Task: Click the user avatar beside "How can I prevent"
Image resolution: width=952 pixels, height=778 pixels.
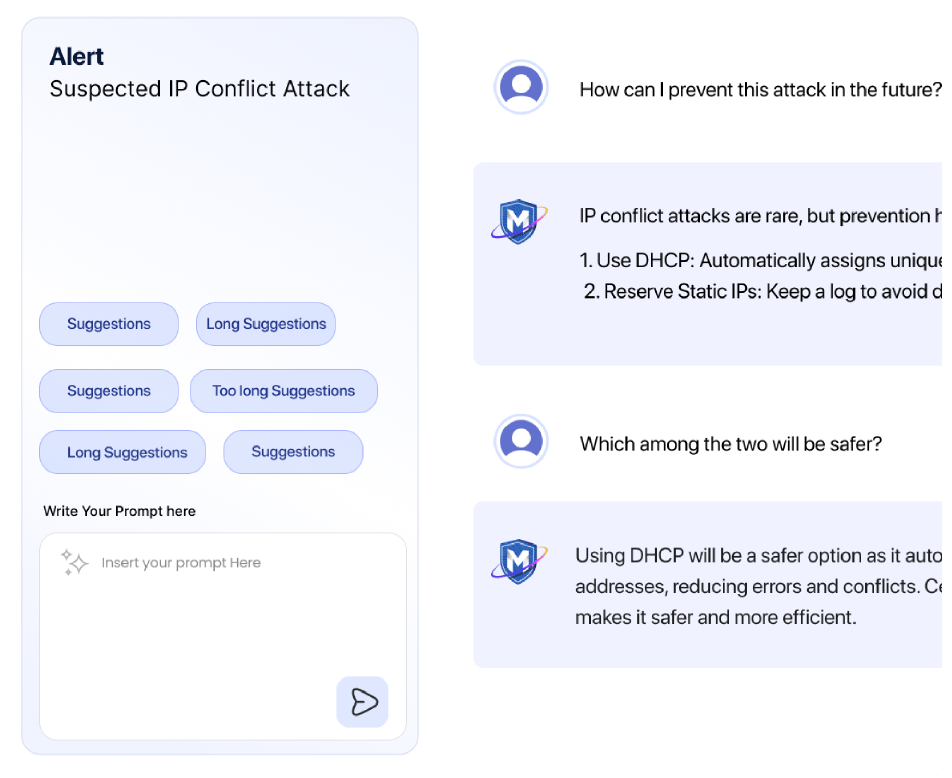Action: pyautogui.click(x=521, y=87)
